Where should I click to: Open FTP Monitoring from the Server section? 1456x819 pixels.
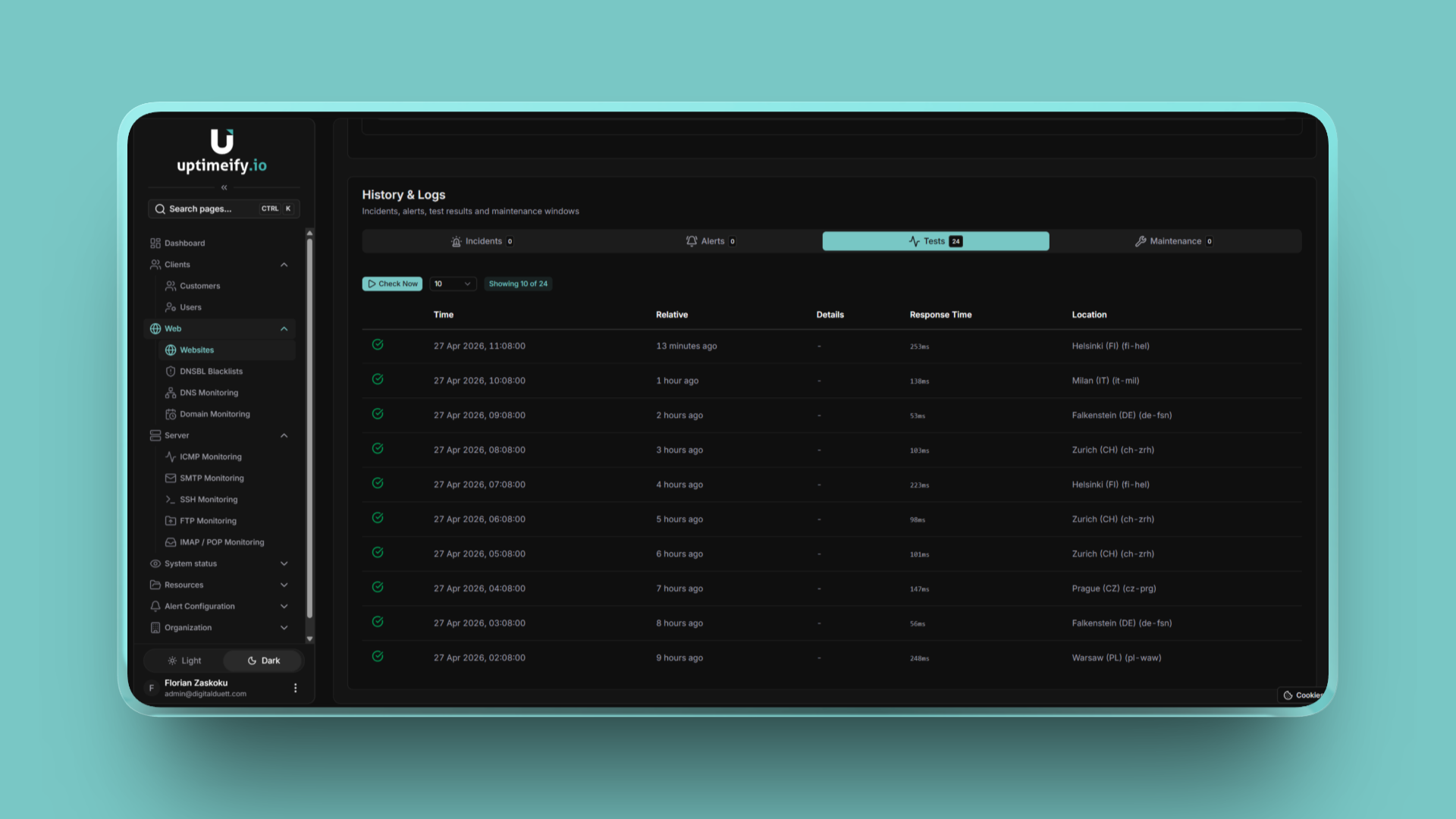(208, 520)
